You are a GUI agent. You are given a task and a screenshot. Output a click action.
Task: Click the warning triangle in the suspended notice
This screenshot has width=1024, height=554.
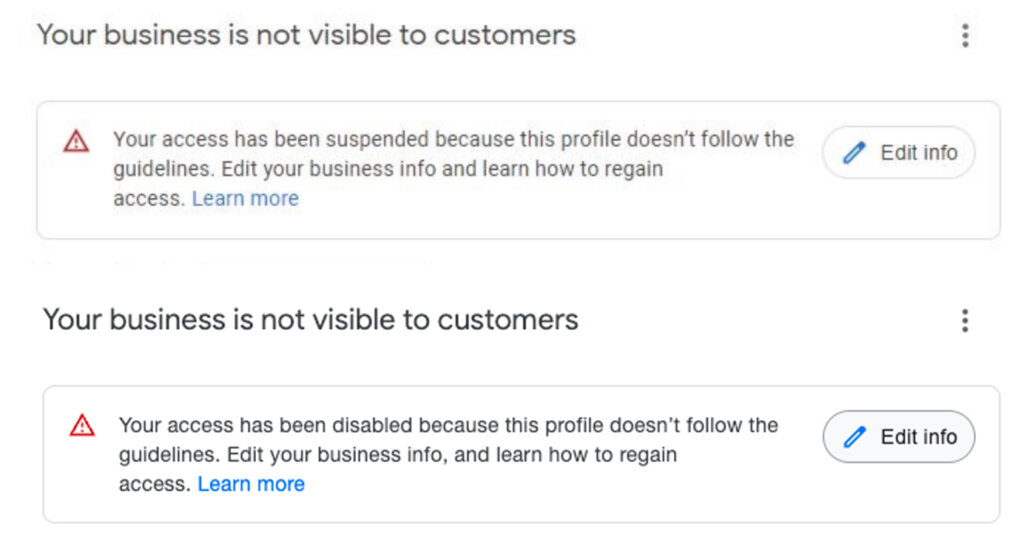click(x=76, y=141)
